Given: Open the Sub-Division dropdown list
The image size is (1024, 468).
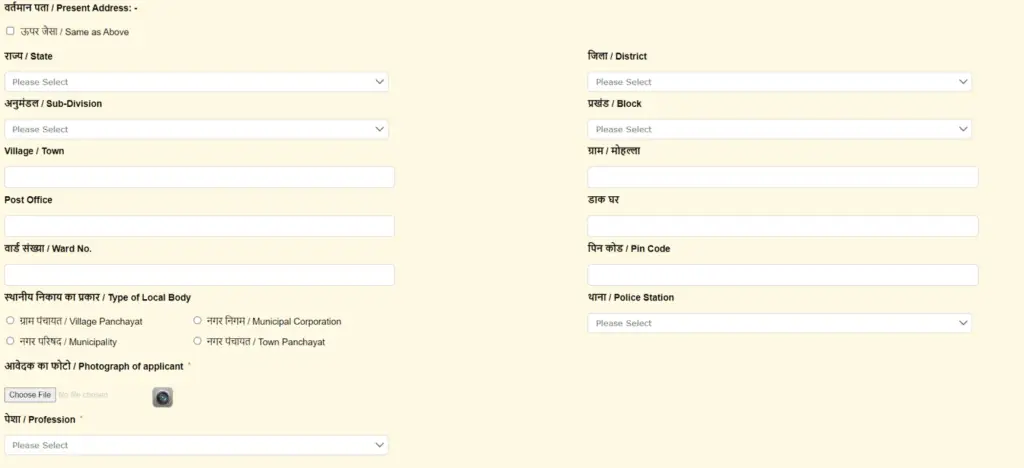Looking at the screenshot, I should point(196,129).
